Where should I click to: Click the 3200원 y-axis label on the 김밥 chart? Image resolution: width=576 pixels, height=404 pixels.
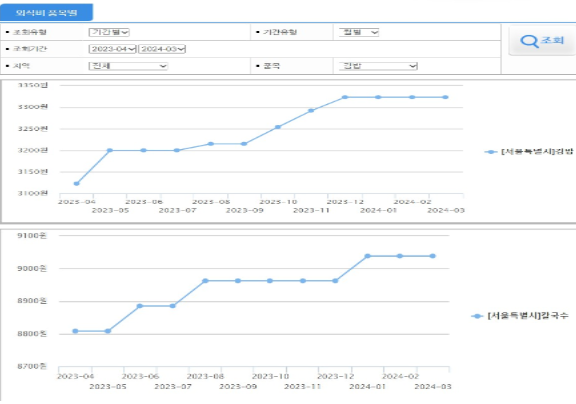[33, 150]
